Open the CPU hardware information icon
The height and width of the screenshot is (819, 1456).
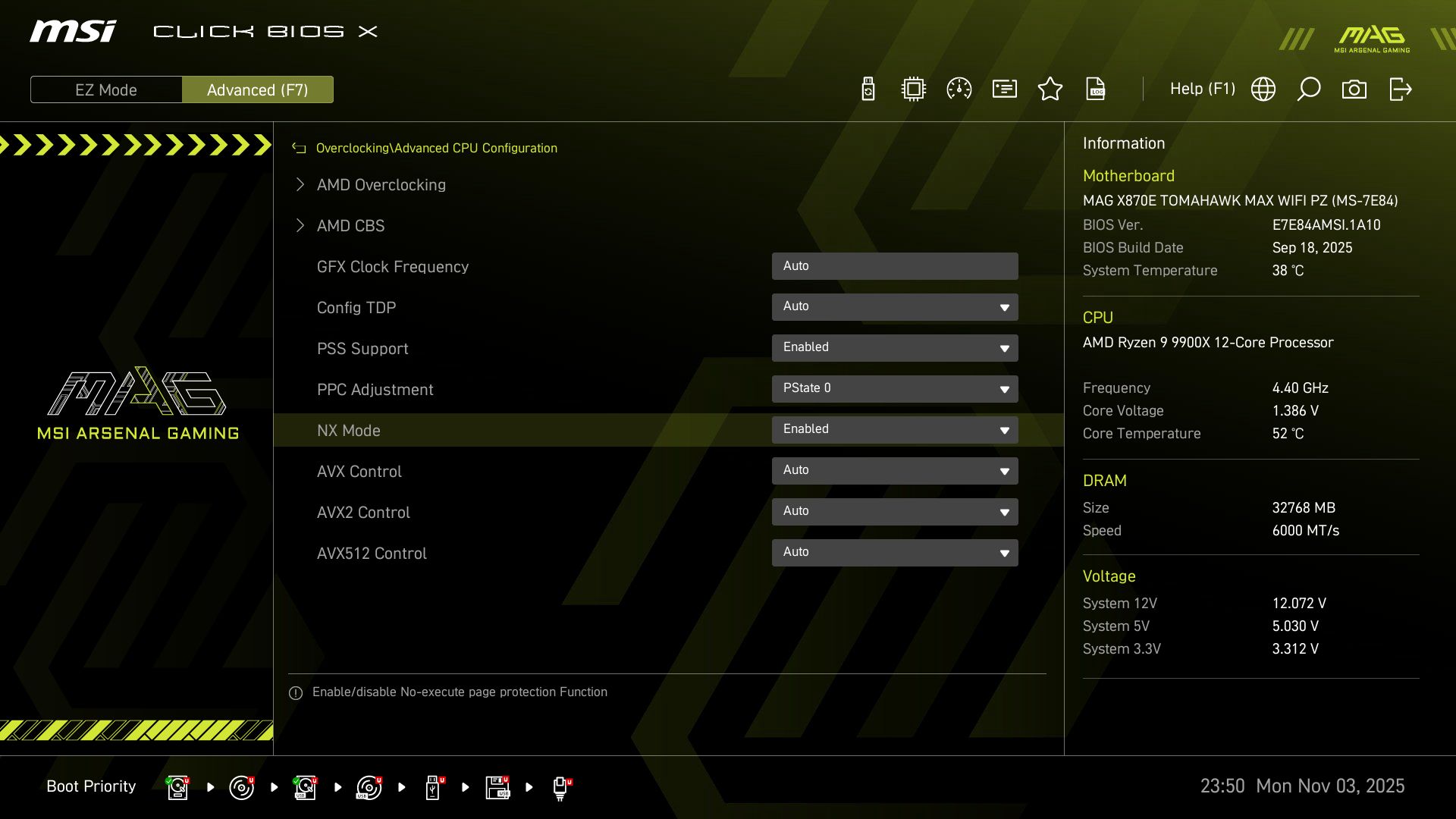(913, 89)
